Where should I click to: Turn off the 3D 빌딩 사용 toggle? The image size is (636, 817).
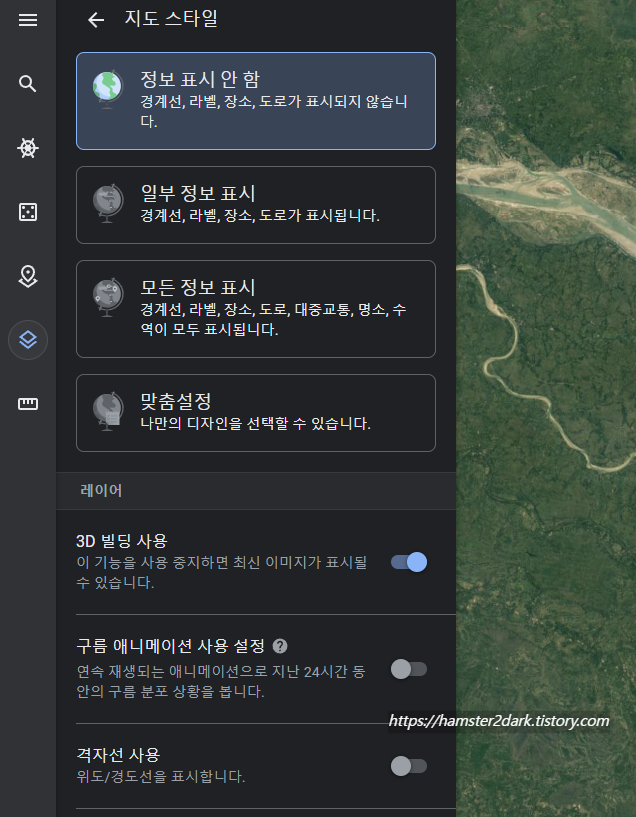pyautogui.click(x=409, y=562)
